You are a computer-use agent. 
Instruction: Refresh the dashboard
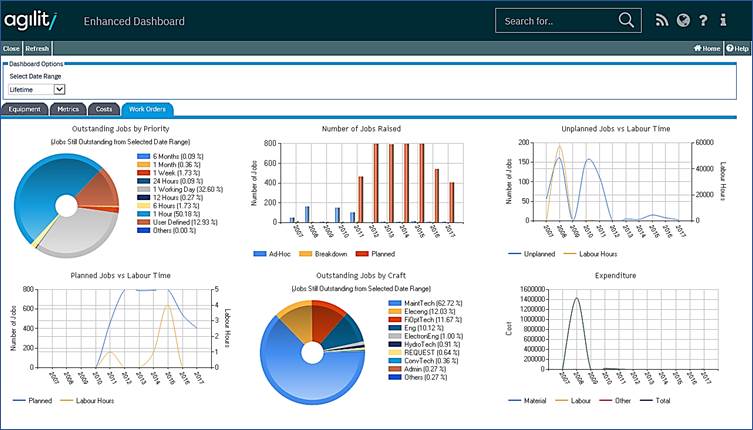(x=36, y=48)
